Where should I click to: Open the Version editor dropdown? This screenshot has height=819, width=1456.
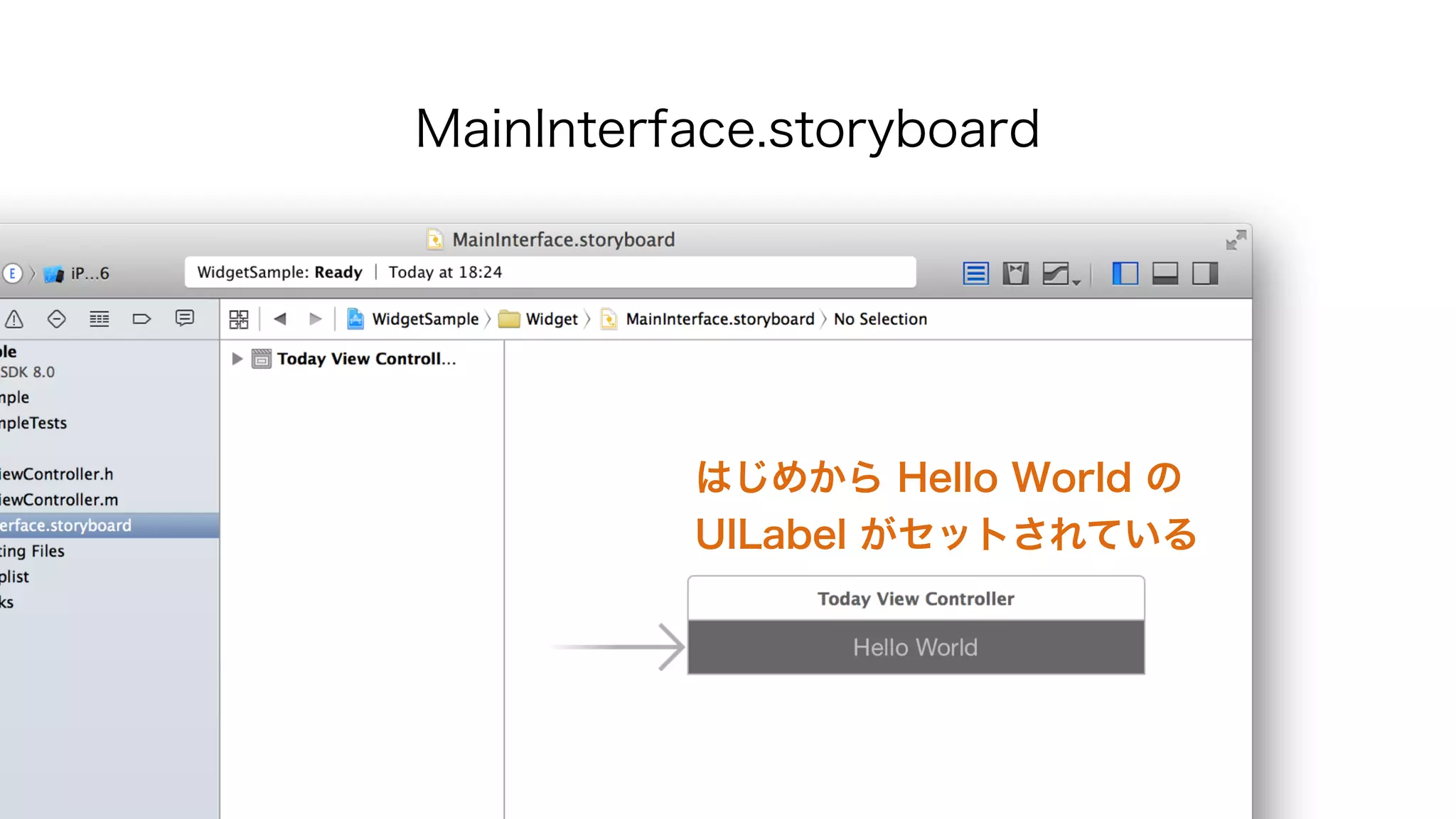click(x=1060, y=274)
